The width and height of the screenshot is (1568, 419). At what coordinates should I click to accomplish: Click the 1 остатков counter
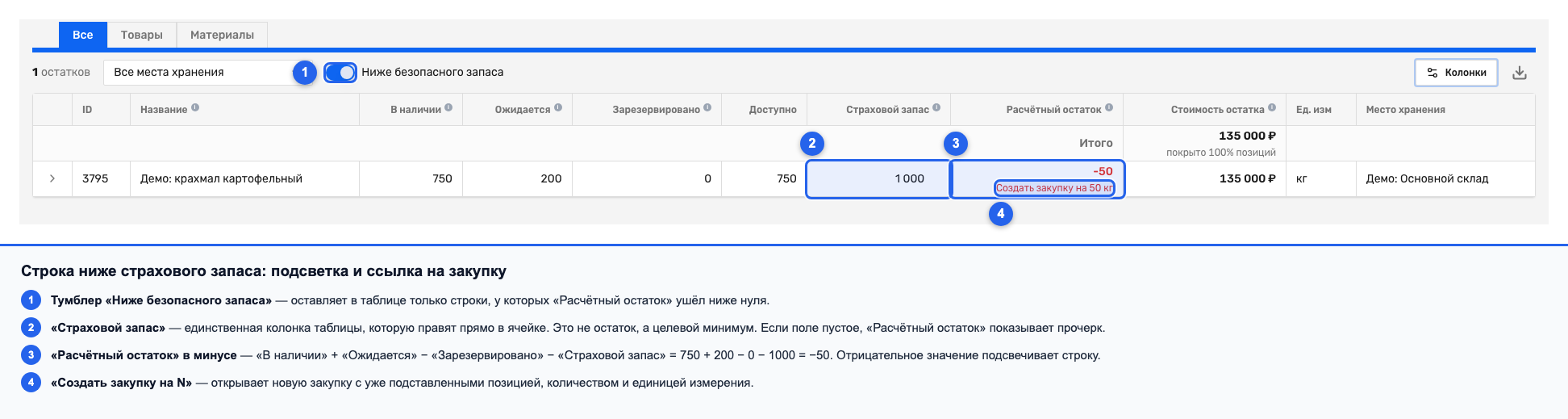tap(61, 72)
